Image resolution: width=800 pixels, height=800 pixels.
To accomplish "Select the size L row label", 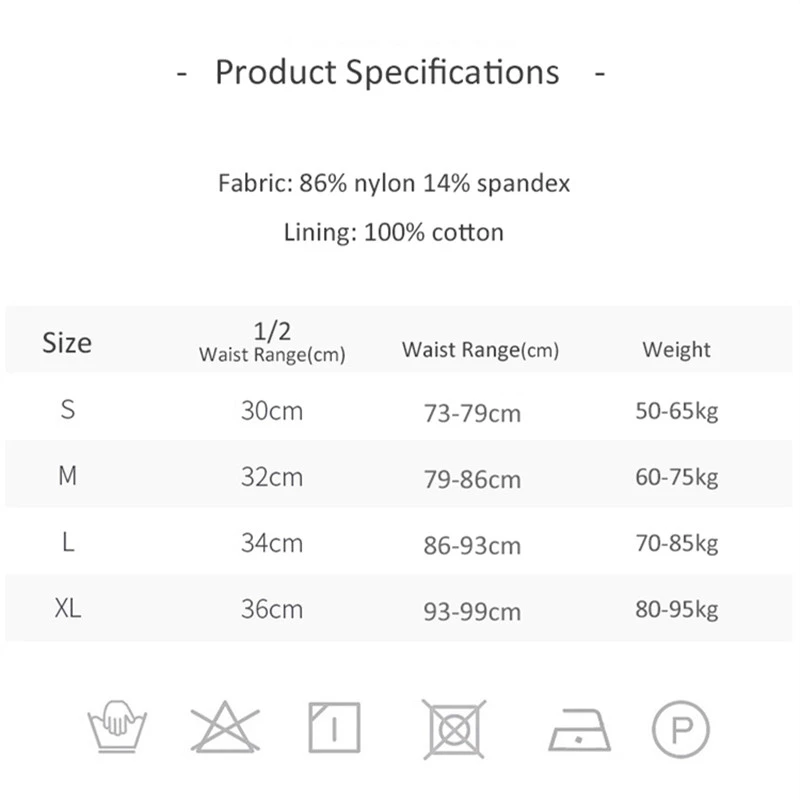I will [x=67, y=543].
